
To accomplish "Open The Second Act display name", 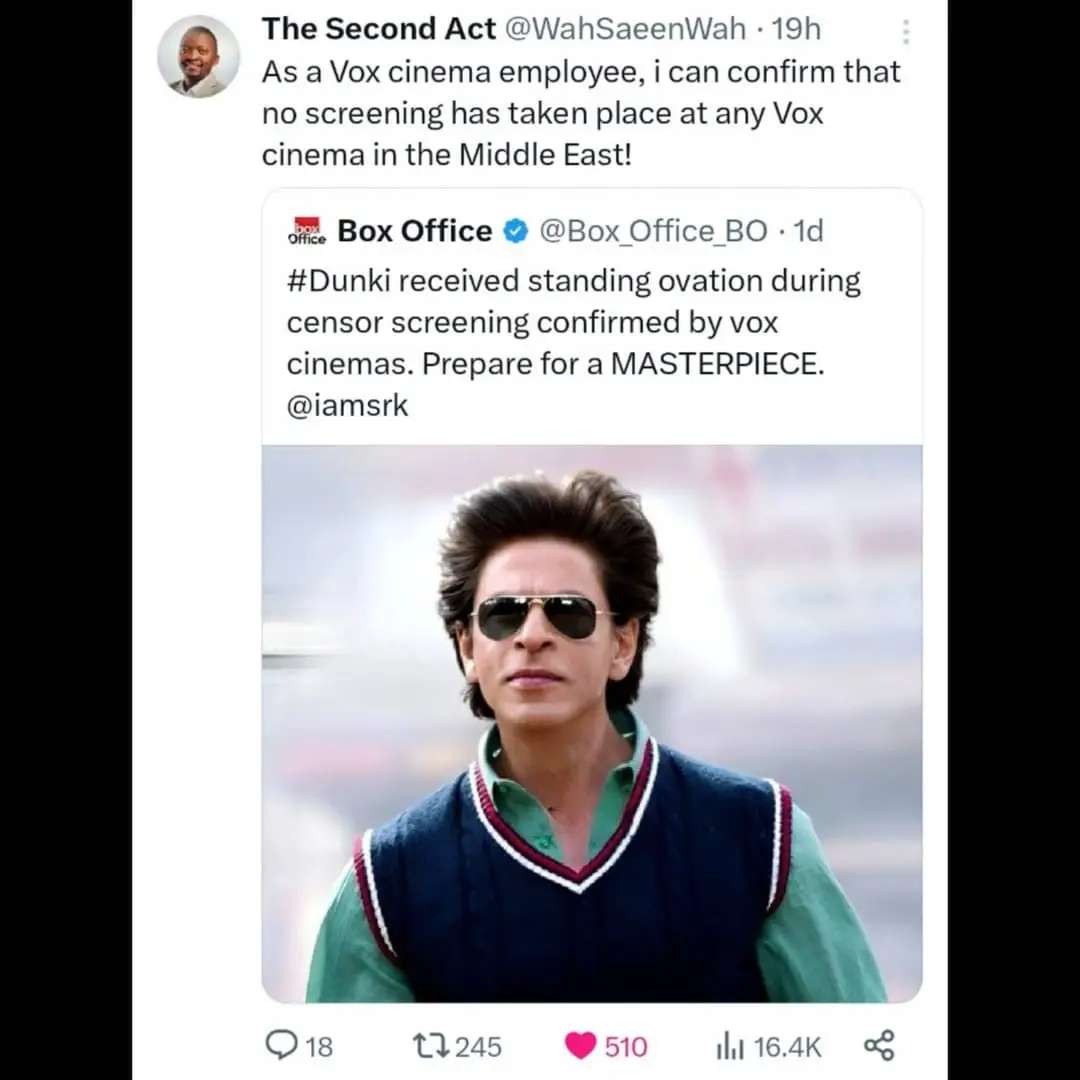I will [x=378, y=29].
